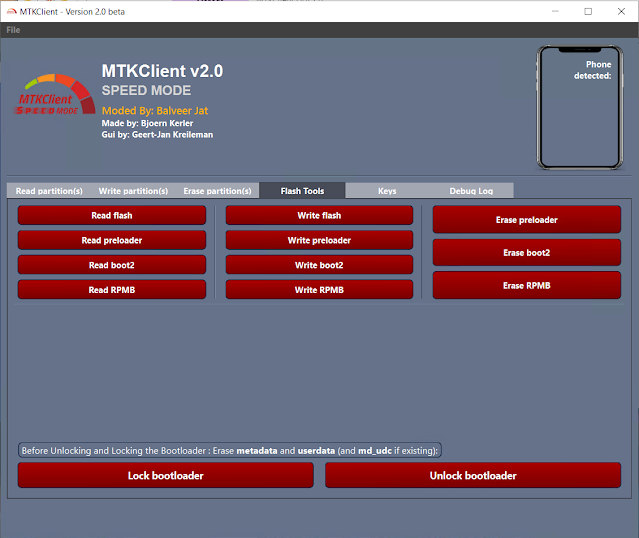Maximize the MTKClient window
This screenshot has width=639, height=538.
588,11
